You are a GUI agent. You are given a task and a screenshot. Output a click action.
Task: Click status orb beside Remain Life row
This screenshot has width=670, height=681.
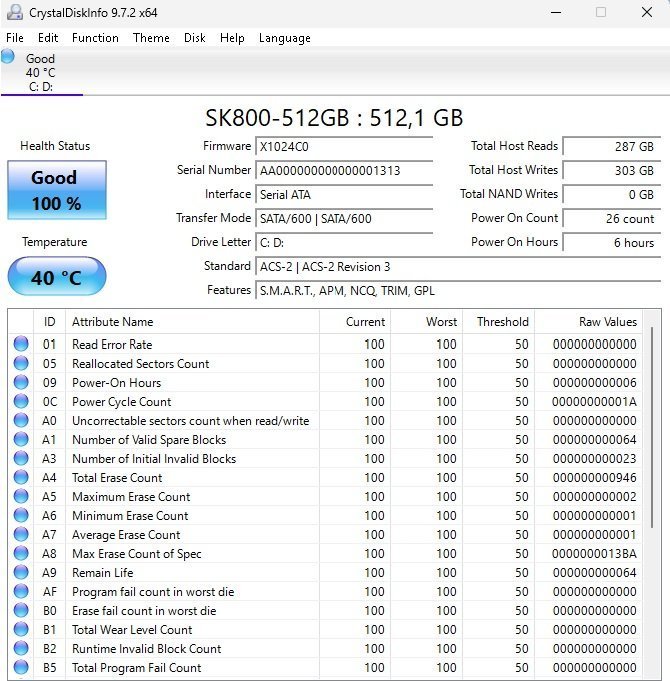[x=21, y=573]
